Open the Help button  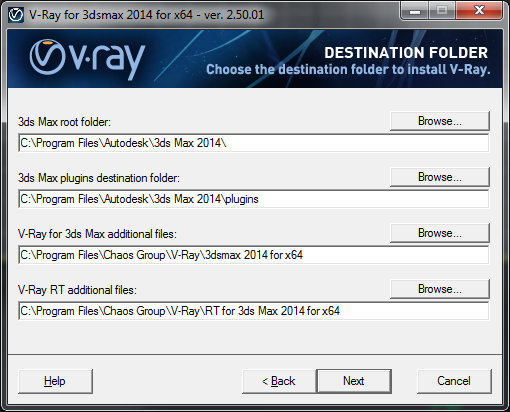[x=55, y=381]
